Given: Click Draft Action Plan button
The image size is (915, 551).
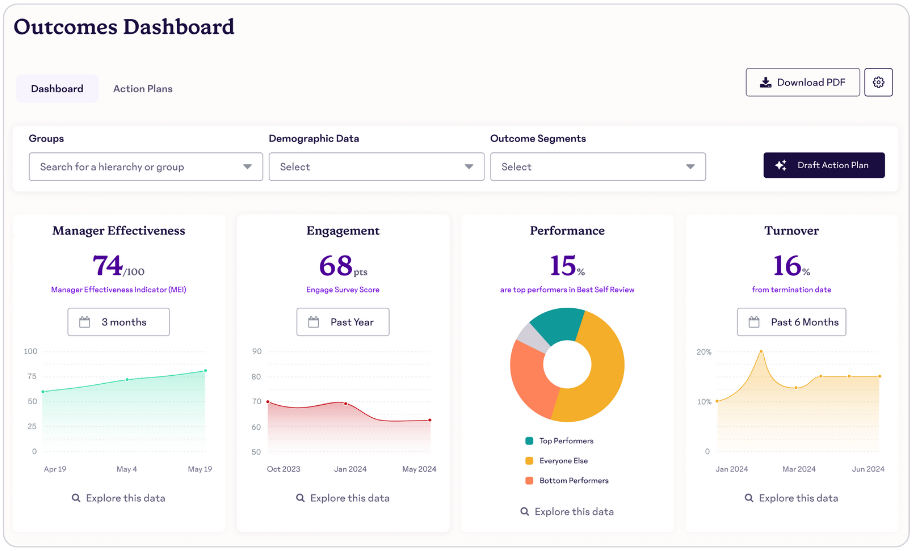Looking at the screenshot, I should [x=824, y=165].
